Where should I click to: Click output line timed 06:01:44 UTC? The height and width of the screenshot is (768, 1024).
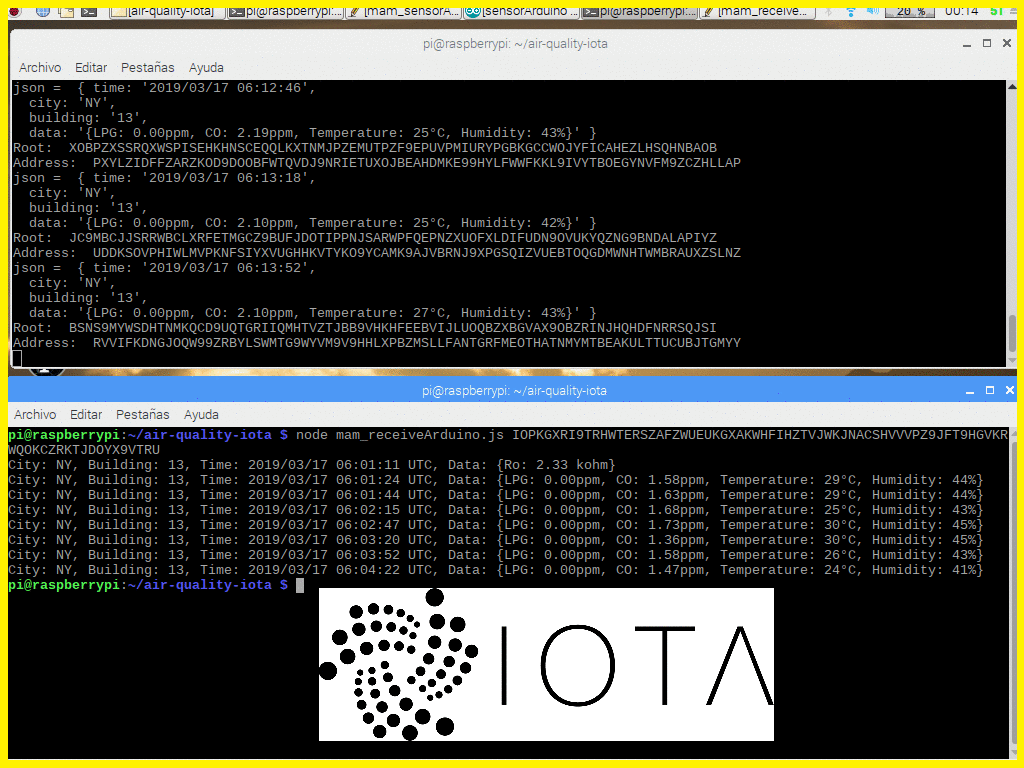tap(496, 495)
